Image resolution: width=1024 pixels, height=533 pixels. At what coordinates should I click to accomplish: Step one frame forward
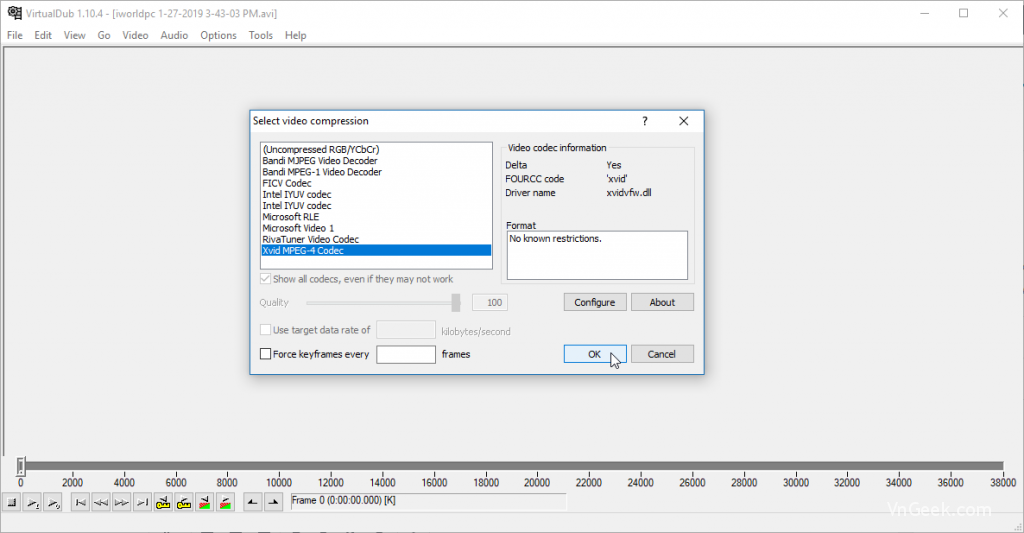122,502
